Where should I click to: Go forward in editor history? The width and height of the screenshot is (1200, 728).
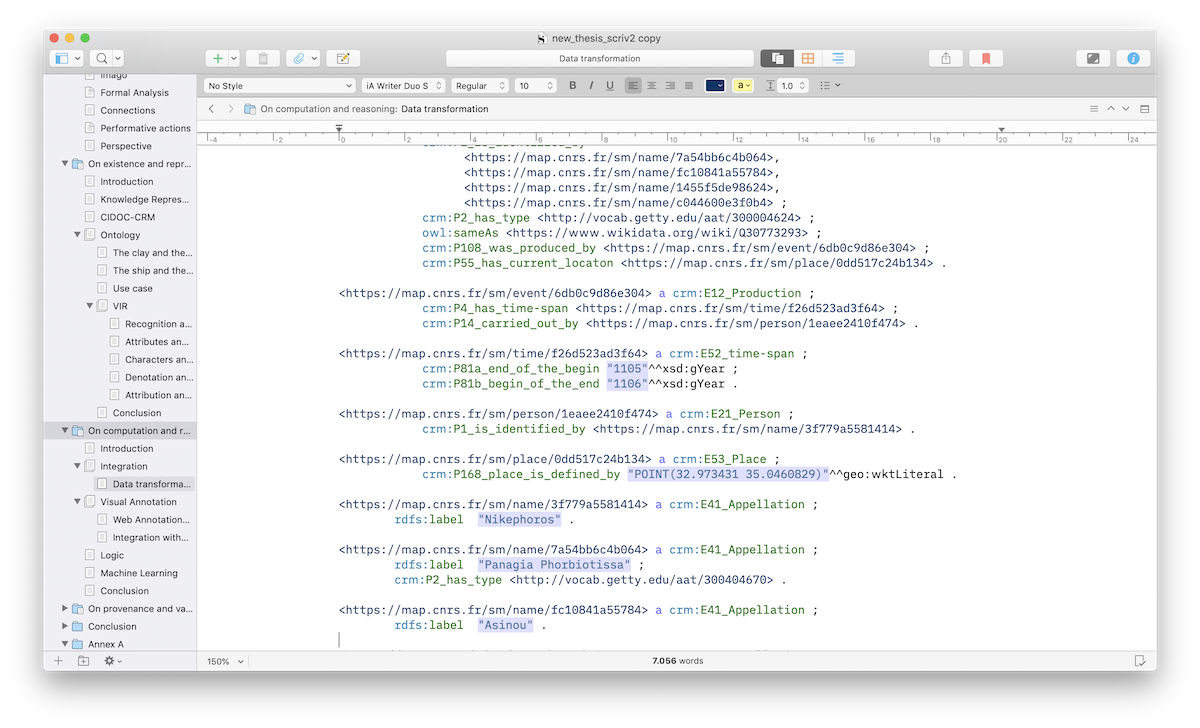coord(231,109)
